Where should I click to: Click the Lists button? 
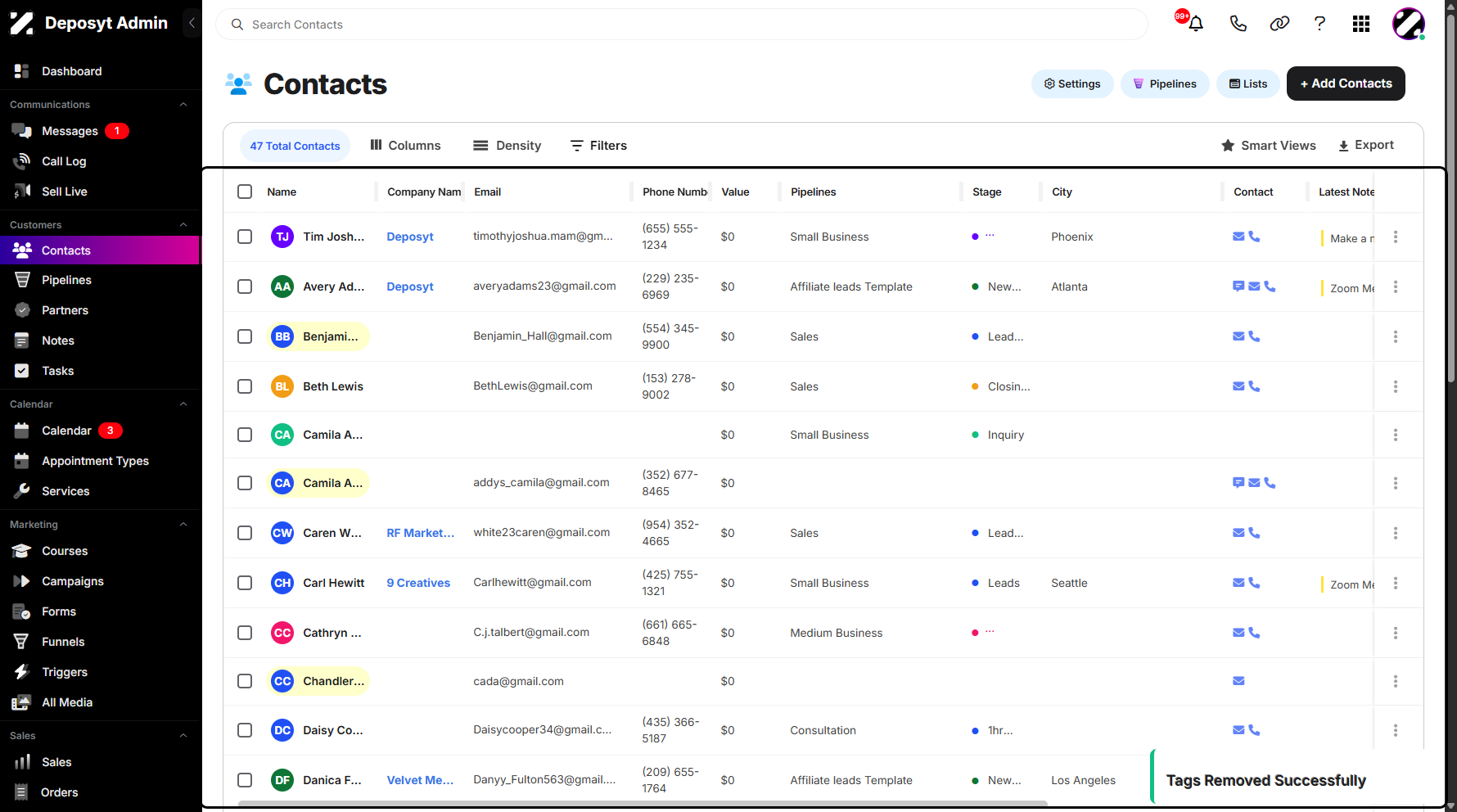1248,83
